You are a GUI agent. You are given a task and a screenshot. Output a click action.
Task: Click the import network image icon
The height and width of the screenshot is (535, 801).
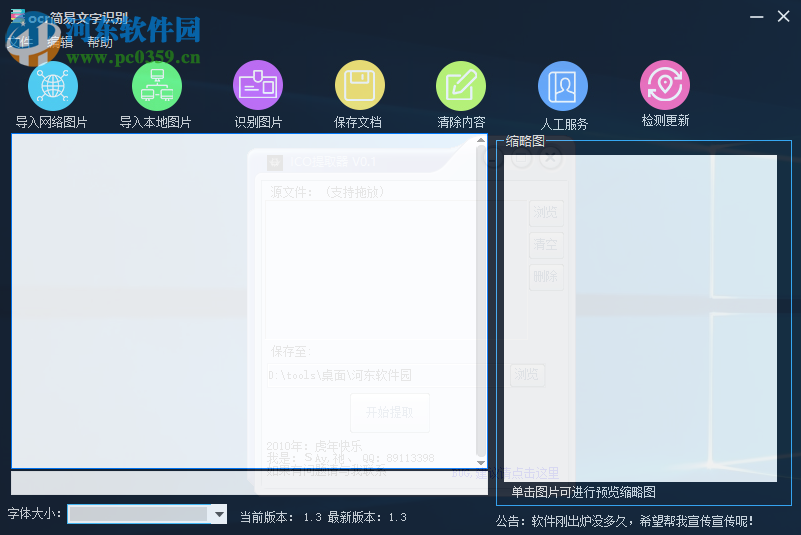(x=53, y=86)
